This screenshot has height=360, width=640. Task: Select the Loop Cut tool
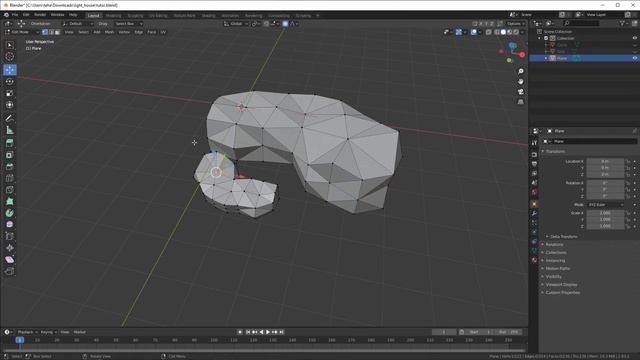pos(10,178)
